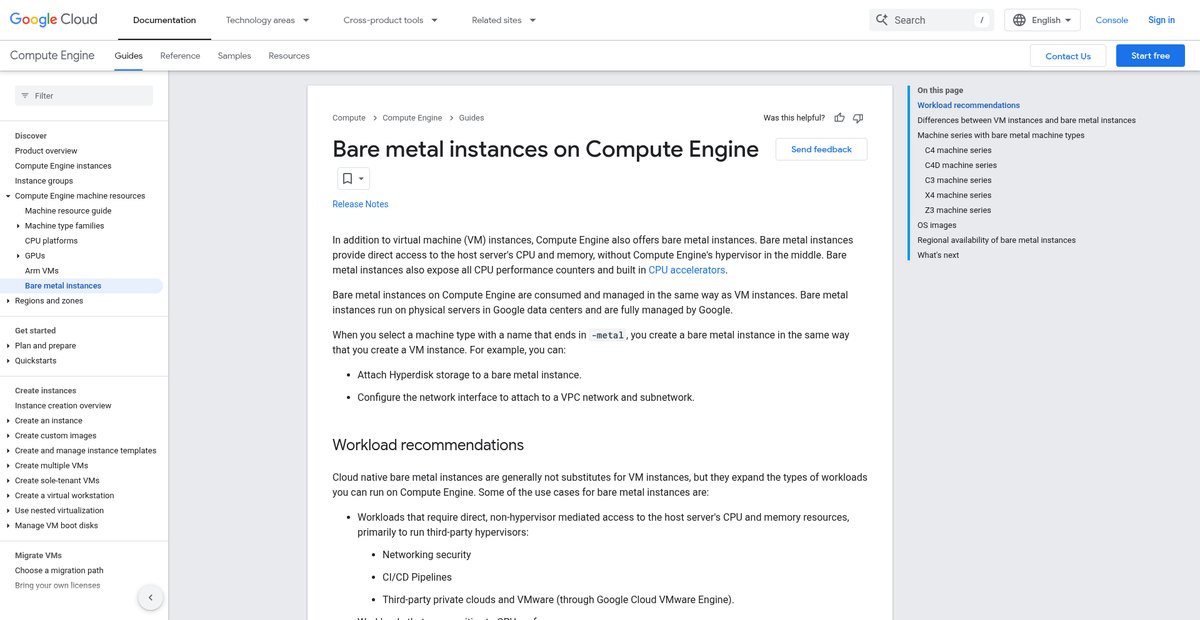Image resolution: width=1200 pixels, height=620 pixels.
Task: Collapse Compute Engine machine resources section
Action: 8,196
